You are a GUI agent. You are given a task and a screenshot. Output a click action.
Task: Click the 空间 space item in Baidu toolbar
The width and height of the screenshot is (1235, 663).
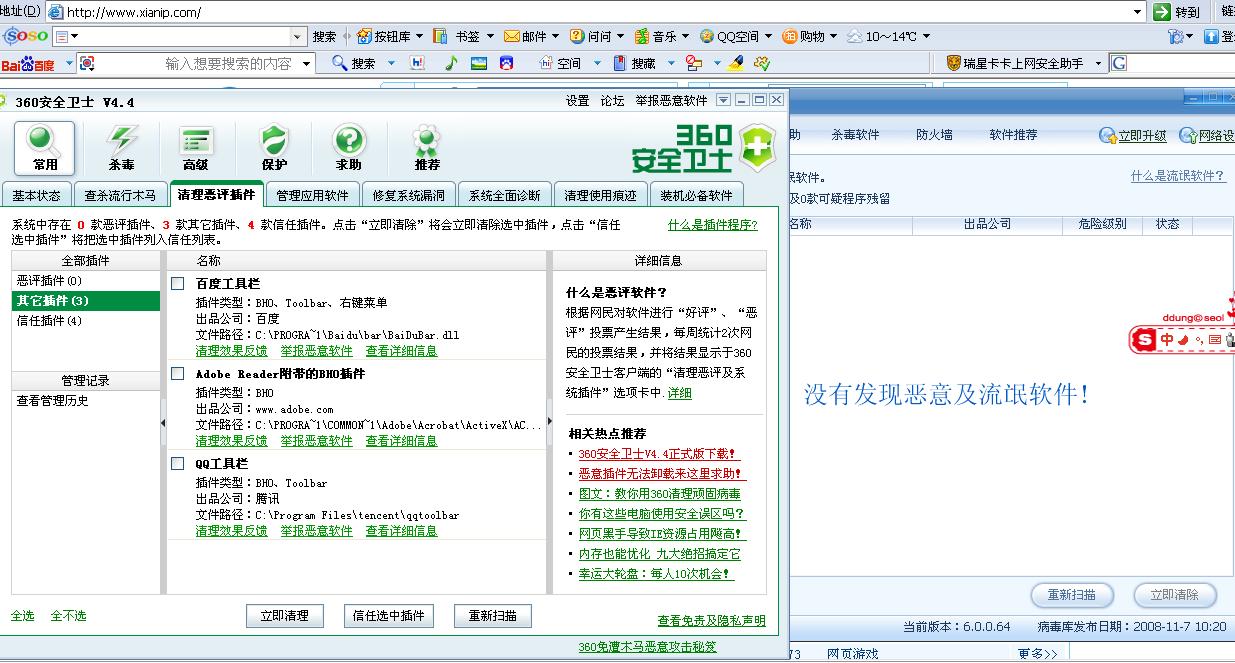point(560,63)
